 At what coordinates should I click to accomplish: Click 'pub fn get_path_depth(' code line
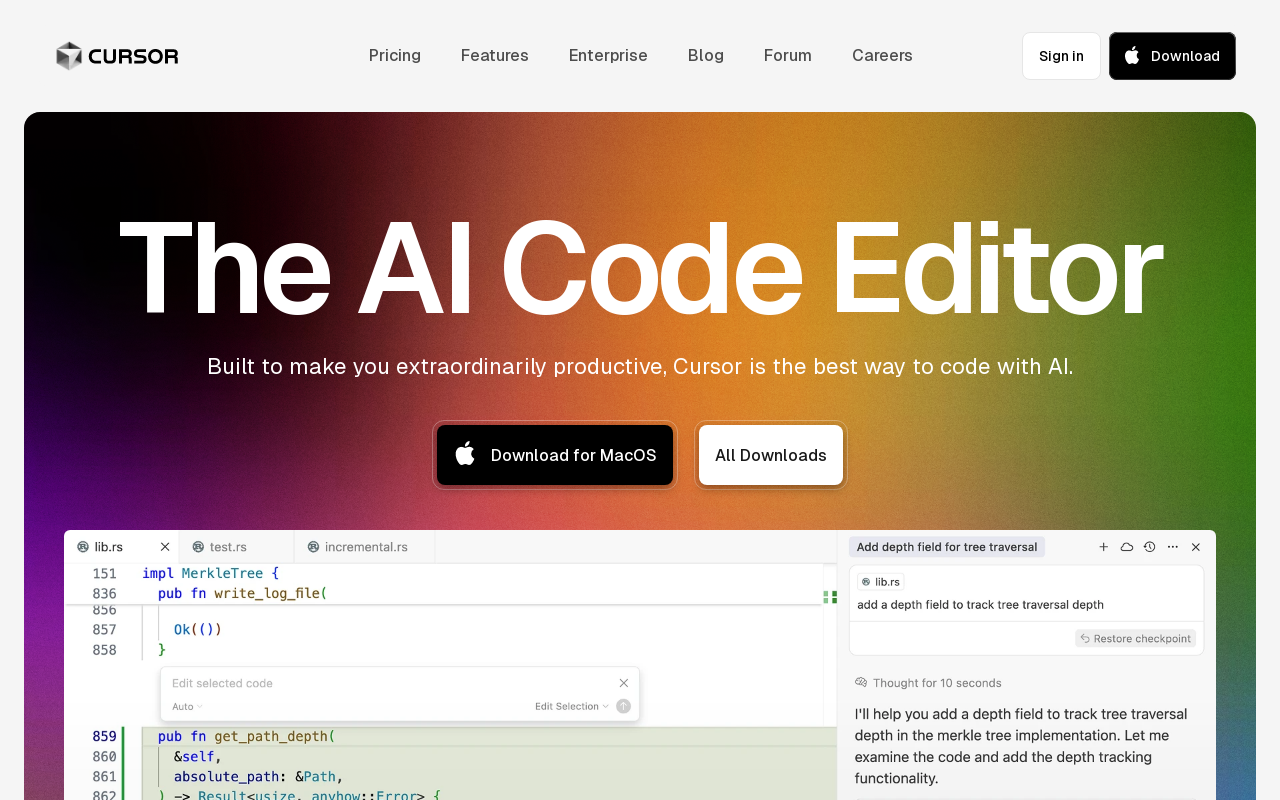click(247, 736)
